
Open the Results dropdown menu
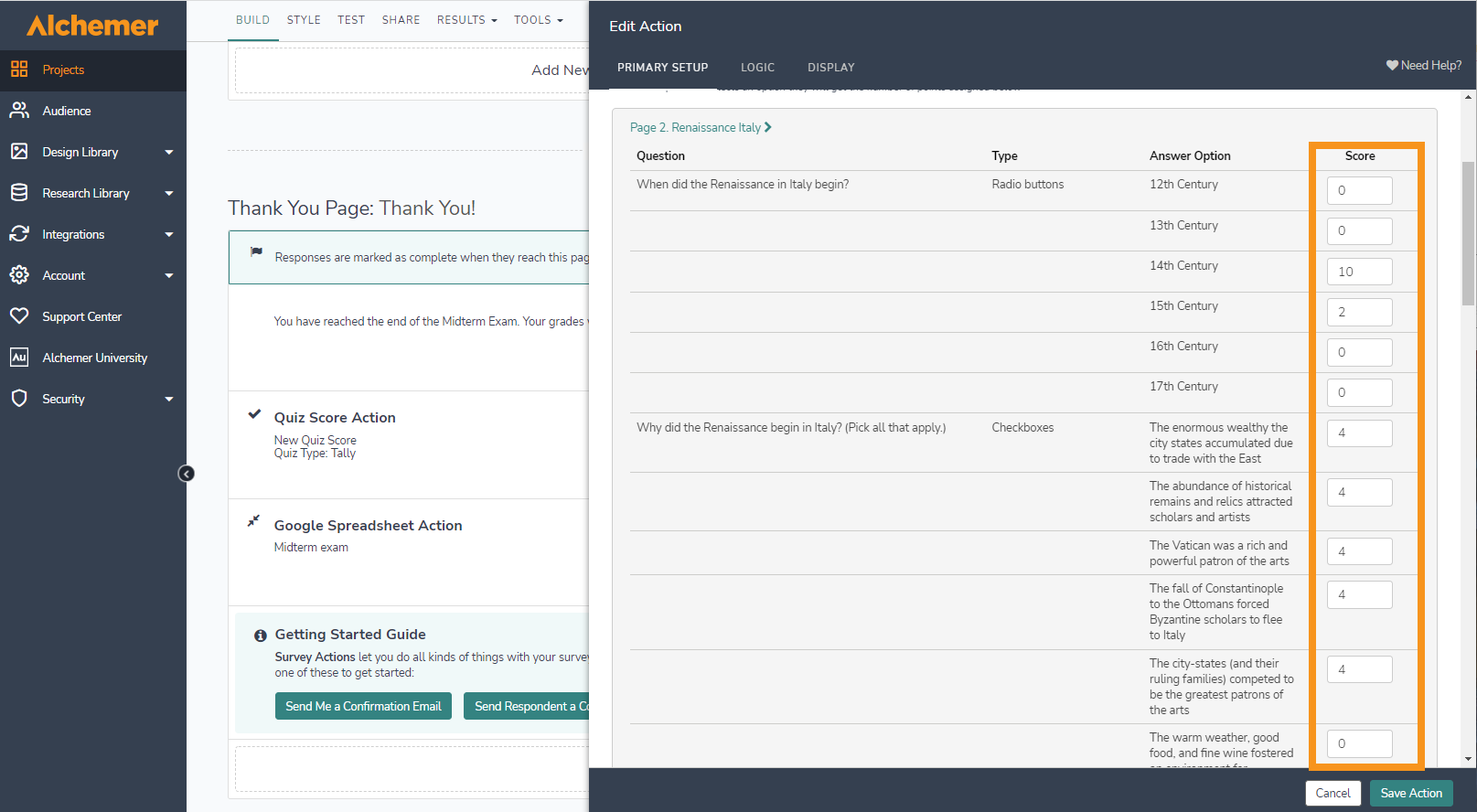[466, 20]
